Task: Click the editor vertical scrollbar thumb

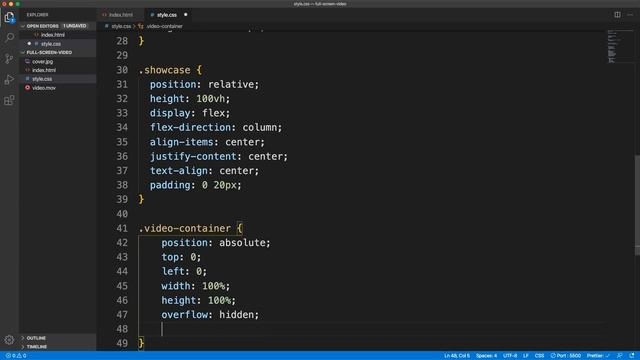Action: pyautogui.click(x=637, y=205)
